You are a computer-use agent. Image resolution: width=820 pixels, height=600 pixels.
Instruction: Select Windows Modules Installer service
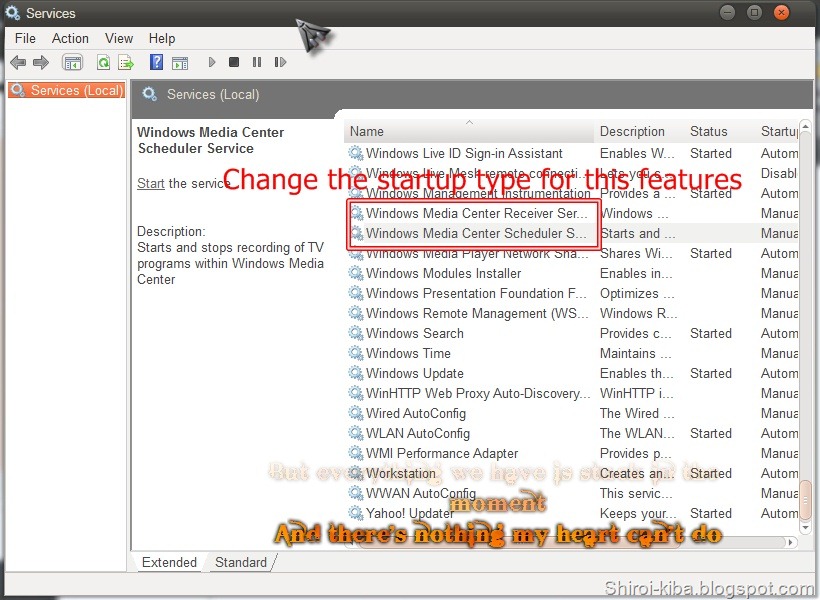(x=573, y=273)
